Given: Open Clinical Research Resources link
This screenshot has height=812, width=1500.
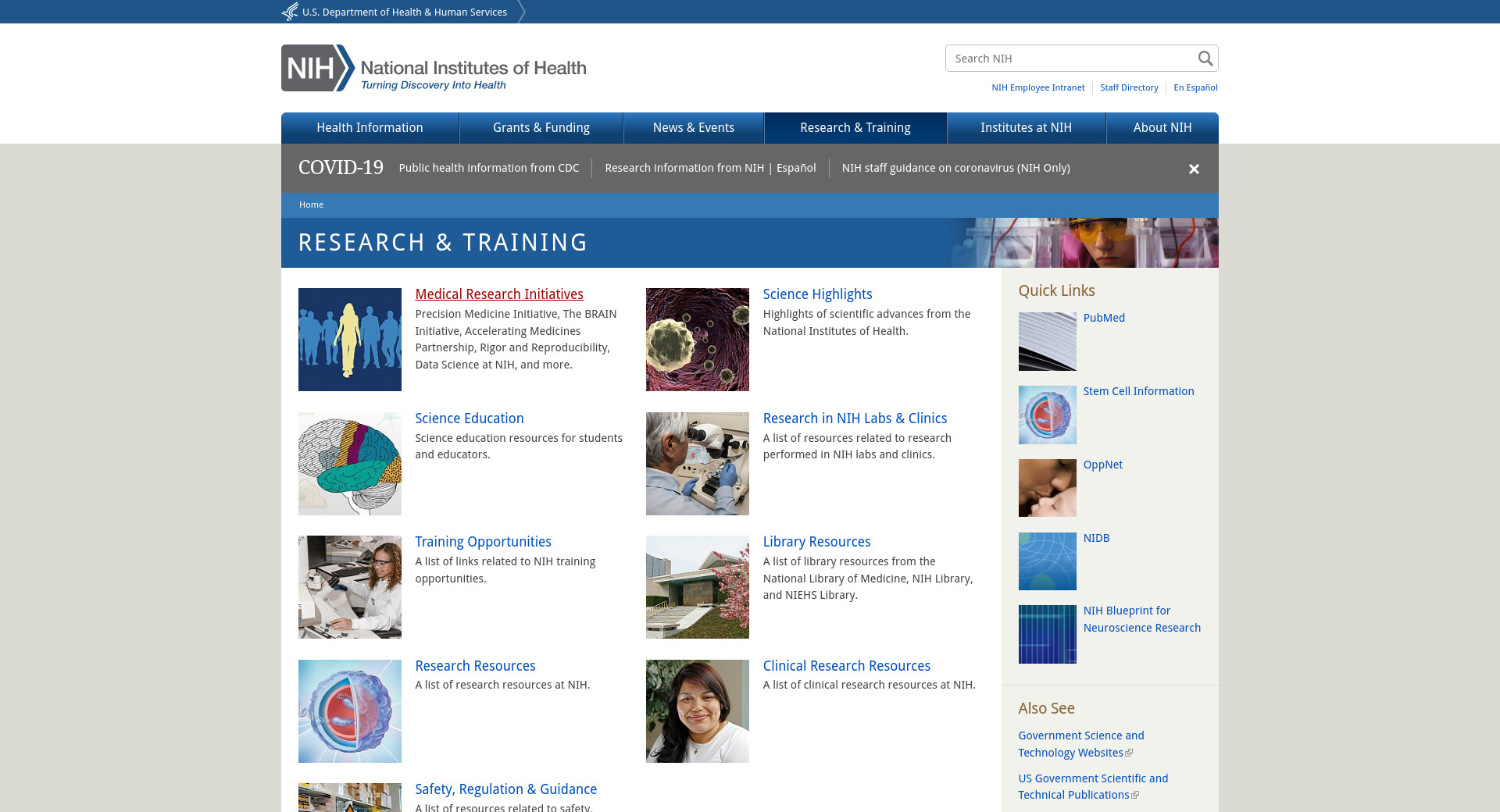Looking at the screenshot, I should click(x=846, y=666).
